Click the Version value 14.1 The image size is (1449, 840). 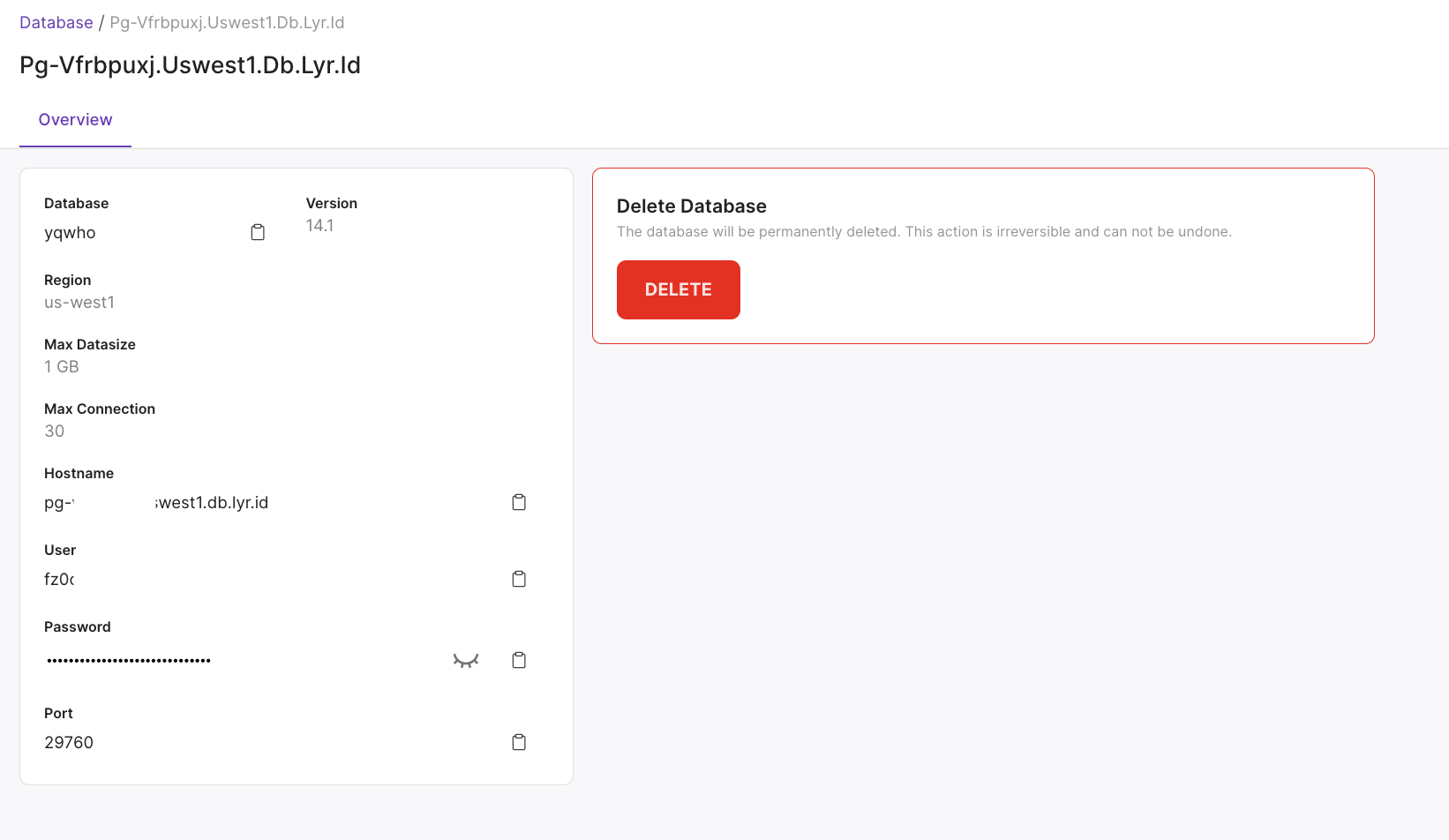(319, 225)
